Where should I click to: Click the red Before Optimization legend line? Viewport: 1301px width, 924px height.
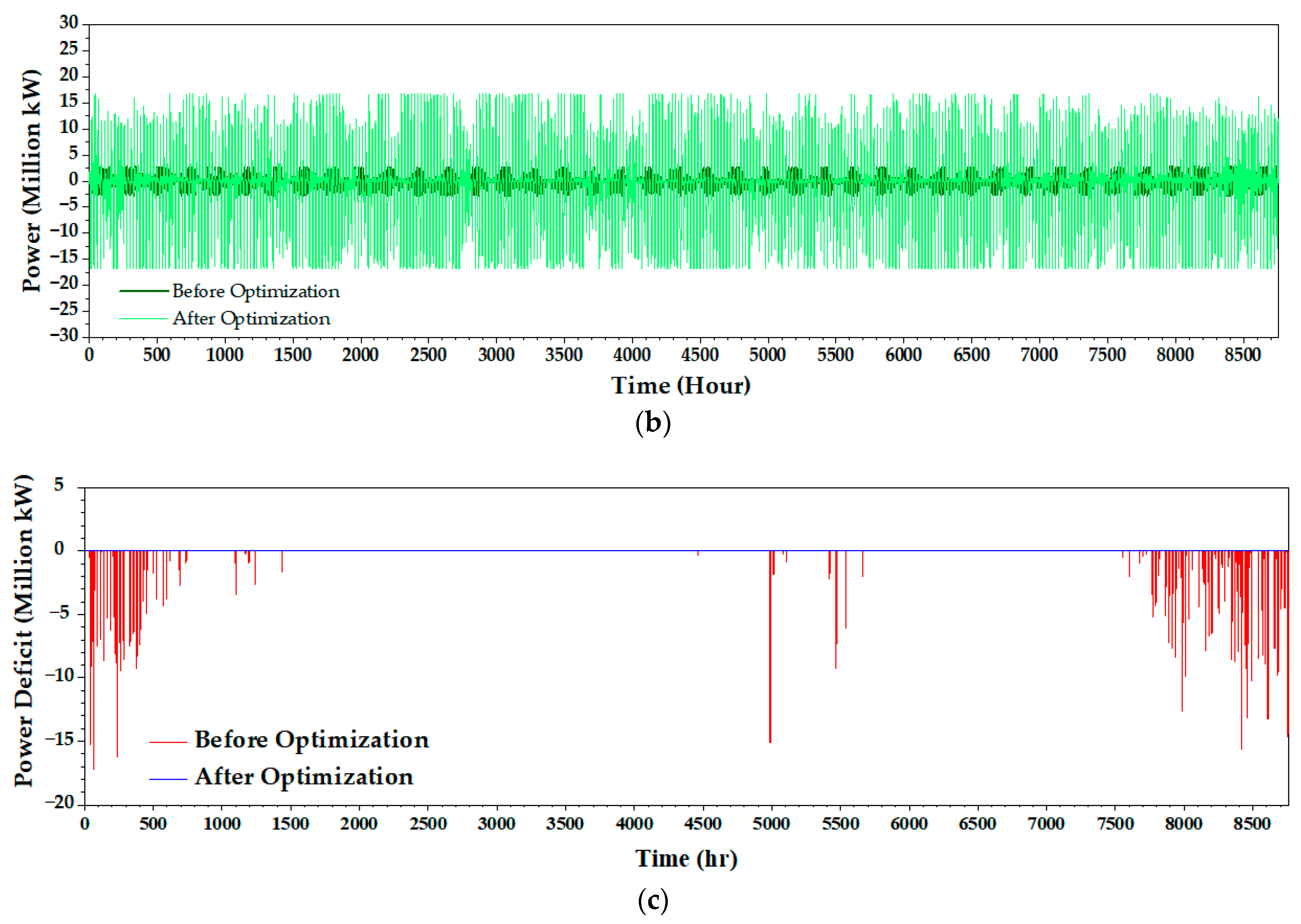[x=168, y=742]
